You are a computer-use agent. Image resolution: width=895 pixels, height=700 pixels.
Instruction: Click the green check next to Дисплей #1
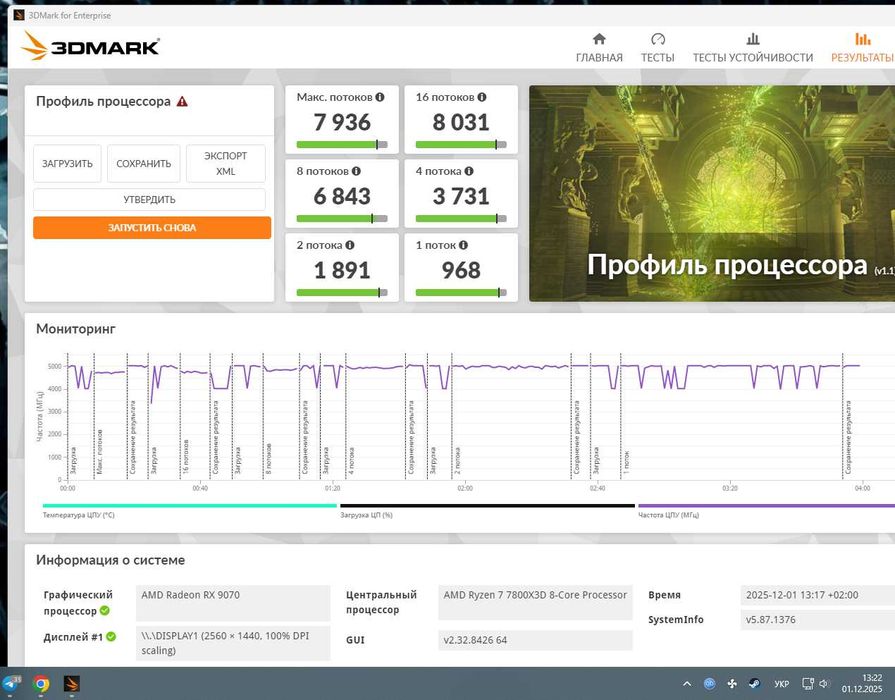pos(111,637)
